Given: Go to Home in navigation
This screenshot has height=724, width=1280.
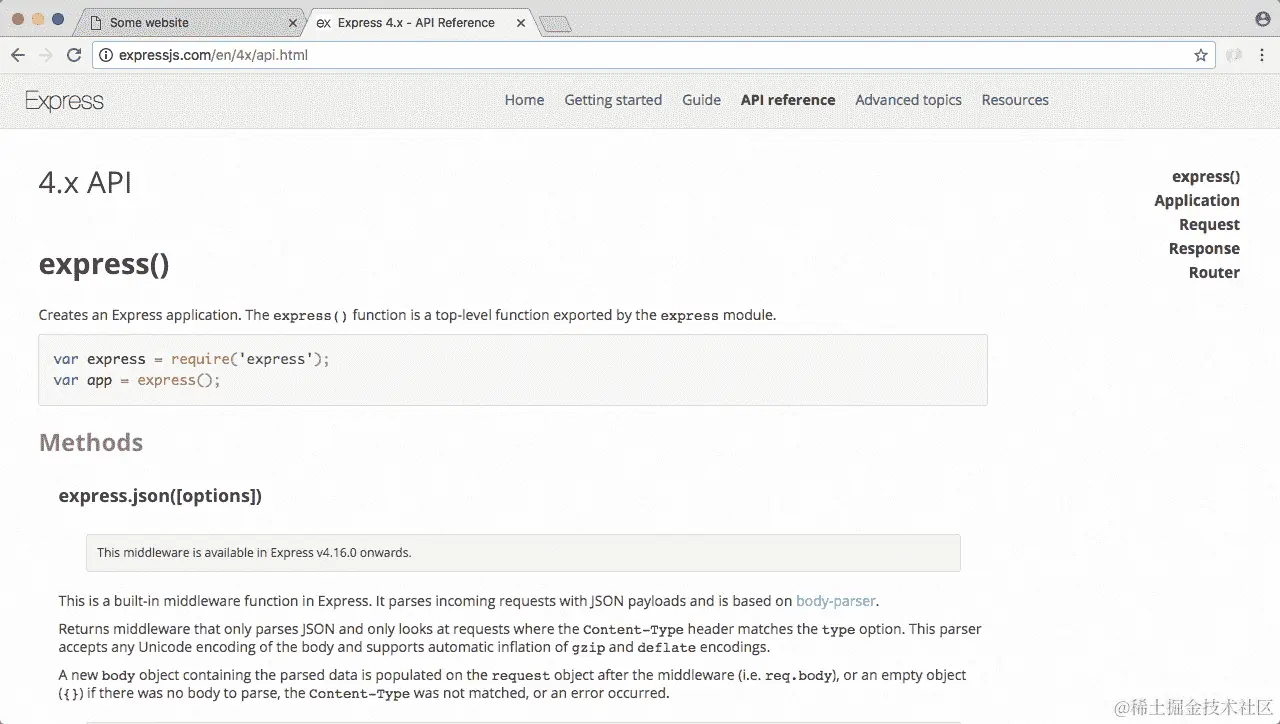Looking at the screenshot, I should [x=524, y=100].
